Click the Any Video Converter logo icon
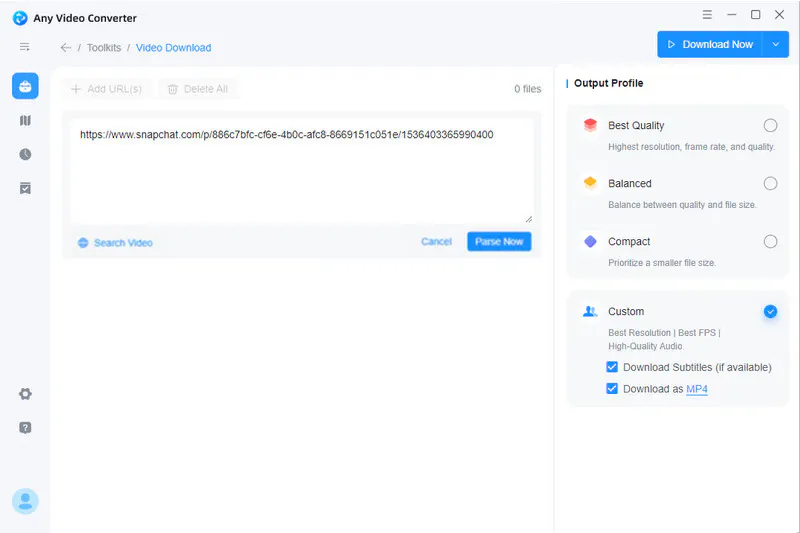 [20, 18]
